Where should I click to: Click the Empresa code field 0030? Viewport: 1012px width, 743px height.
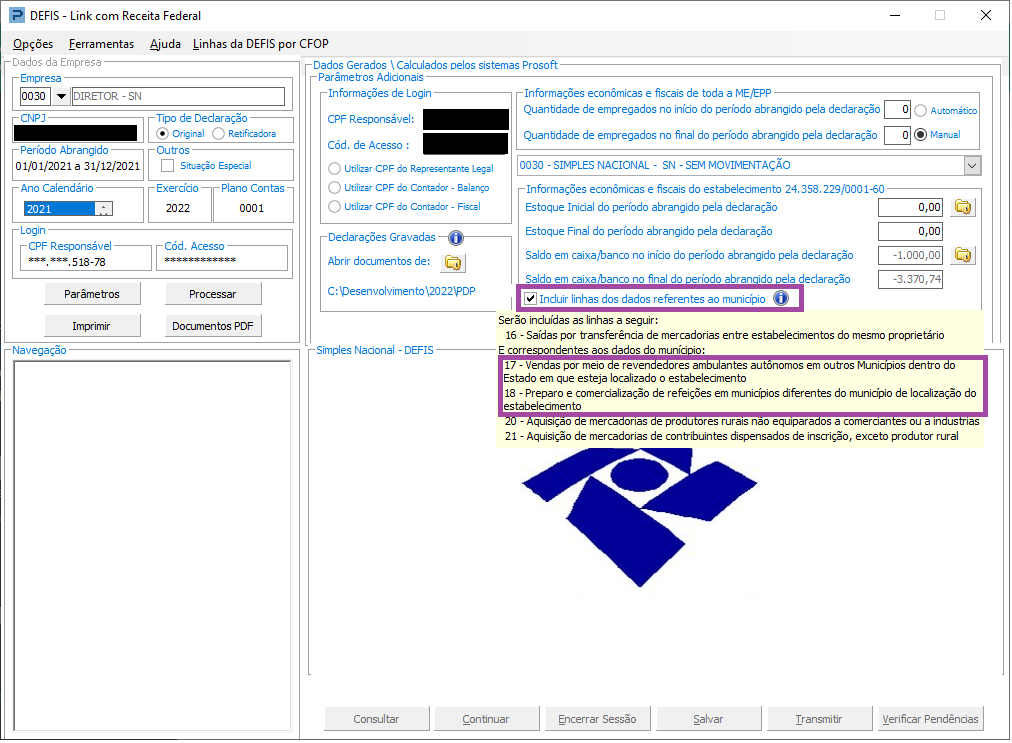pyautogui.click(x=36, y=96)
